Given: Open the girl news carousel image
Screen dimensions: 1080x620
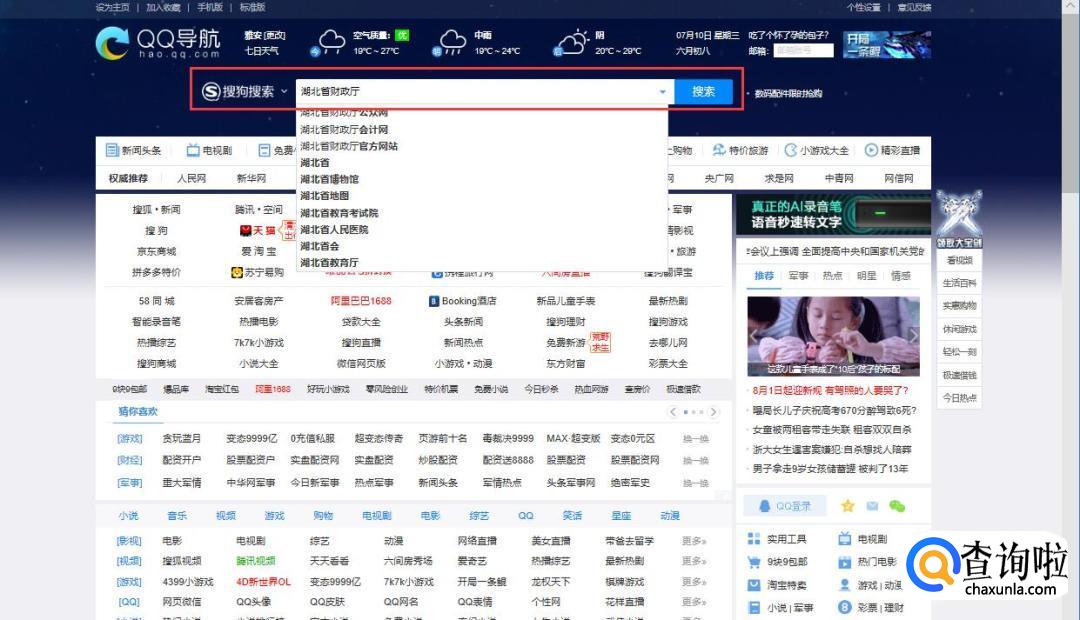Looking at the screenshot, I should [833, 336].
